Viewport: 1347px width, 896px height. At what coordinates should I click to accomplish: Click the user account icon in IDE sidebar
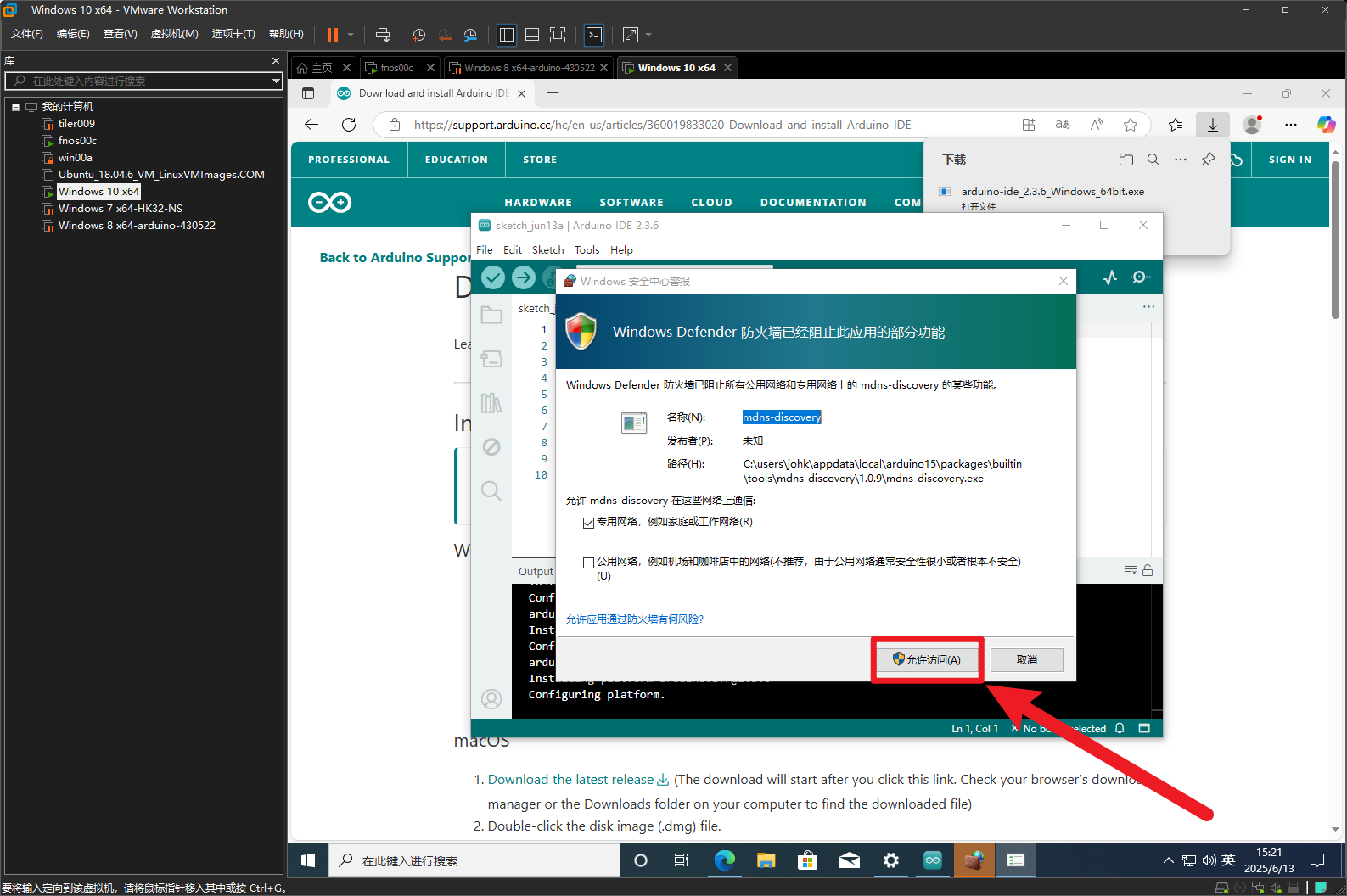point(491,699)
